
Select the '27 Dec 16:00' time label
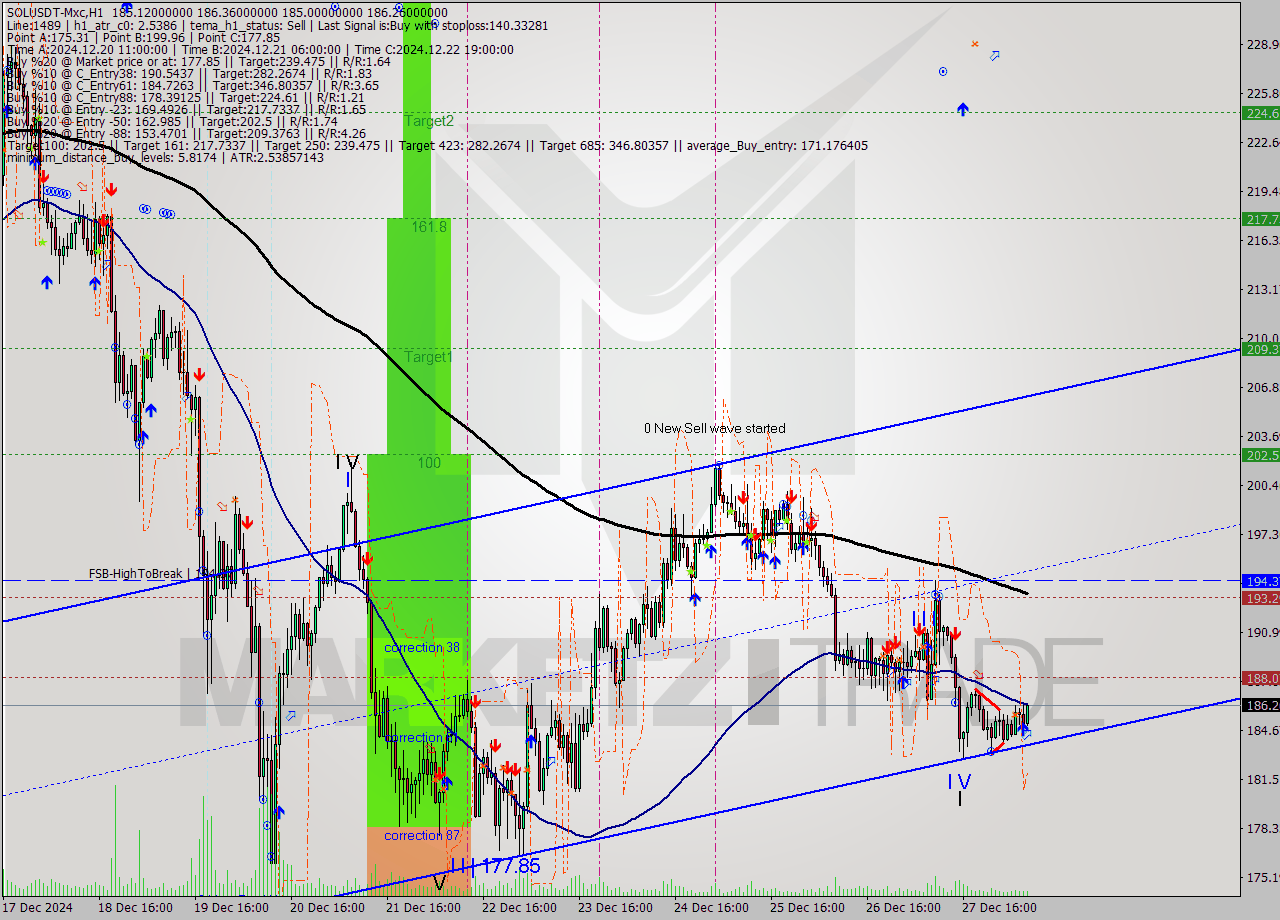pos(999,908)
